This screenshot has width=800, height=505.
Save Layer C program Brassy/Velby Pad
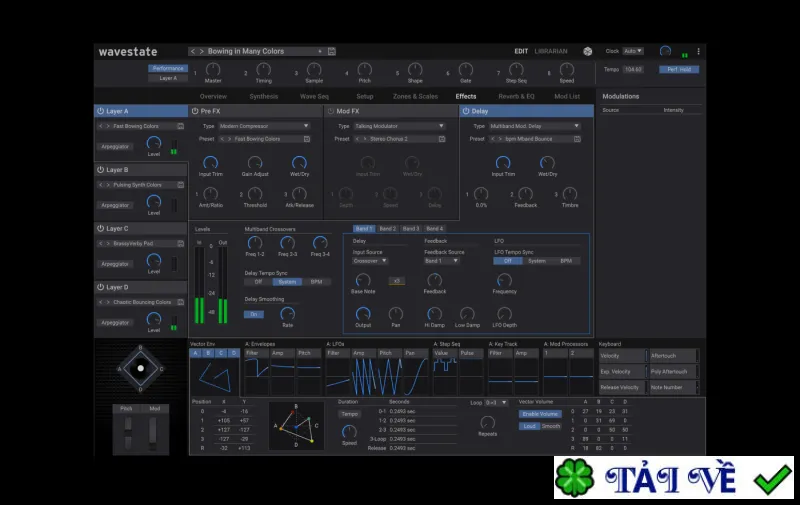[181, 243]
